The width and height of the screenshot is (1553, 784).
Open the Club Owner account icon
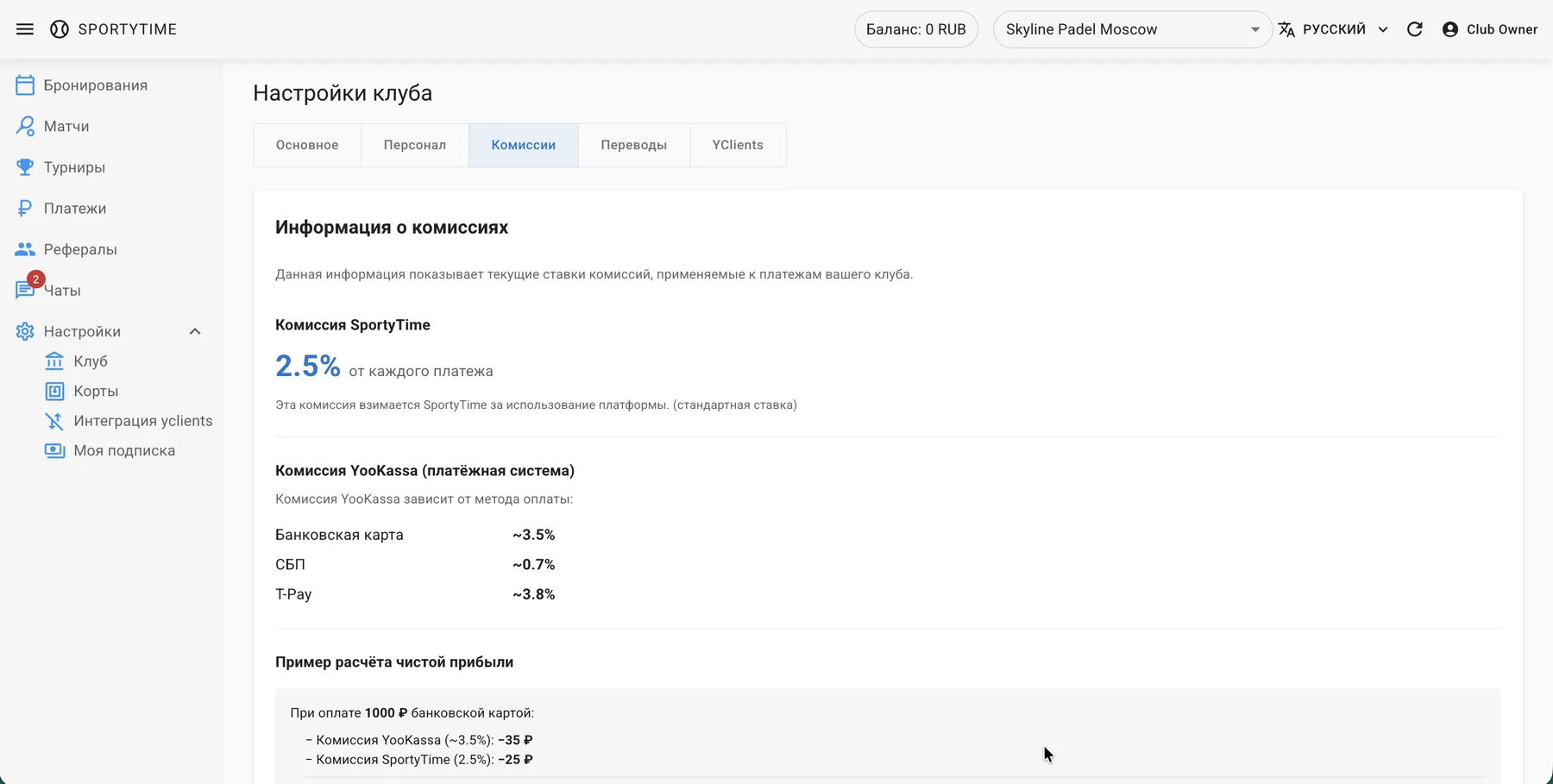[1450, 29]
